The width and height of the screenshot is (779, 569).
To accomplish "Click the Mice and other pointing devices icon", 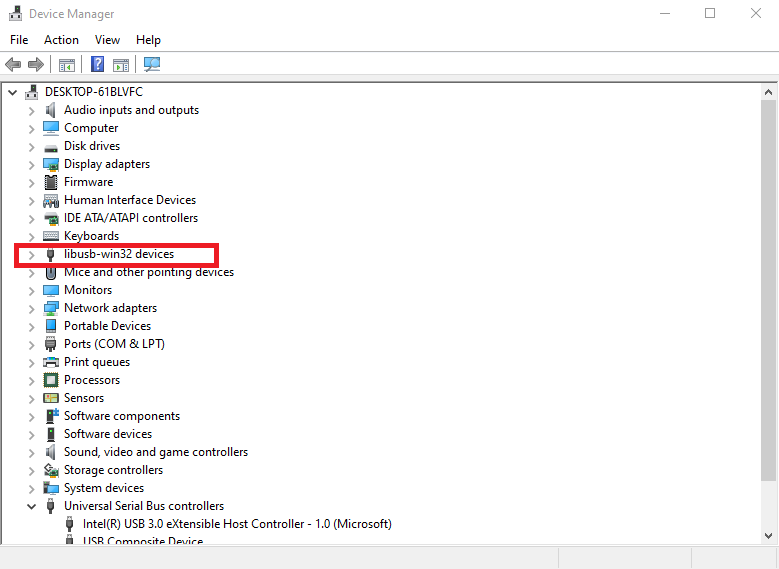I will (x=51, y=272).
